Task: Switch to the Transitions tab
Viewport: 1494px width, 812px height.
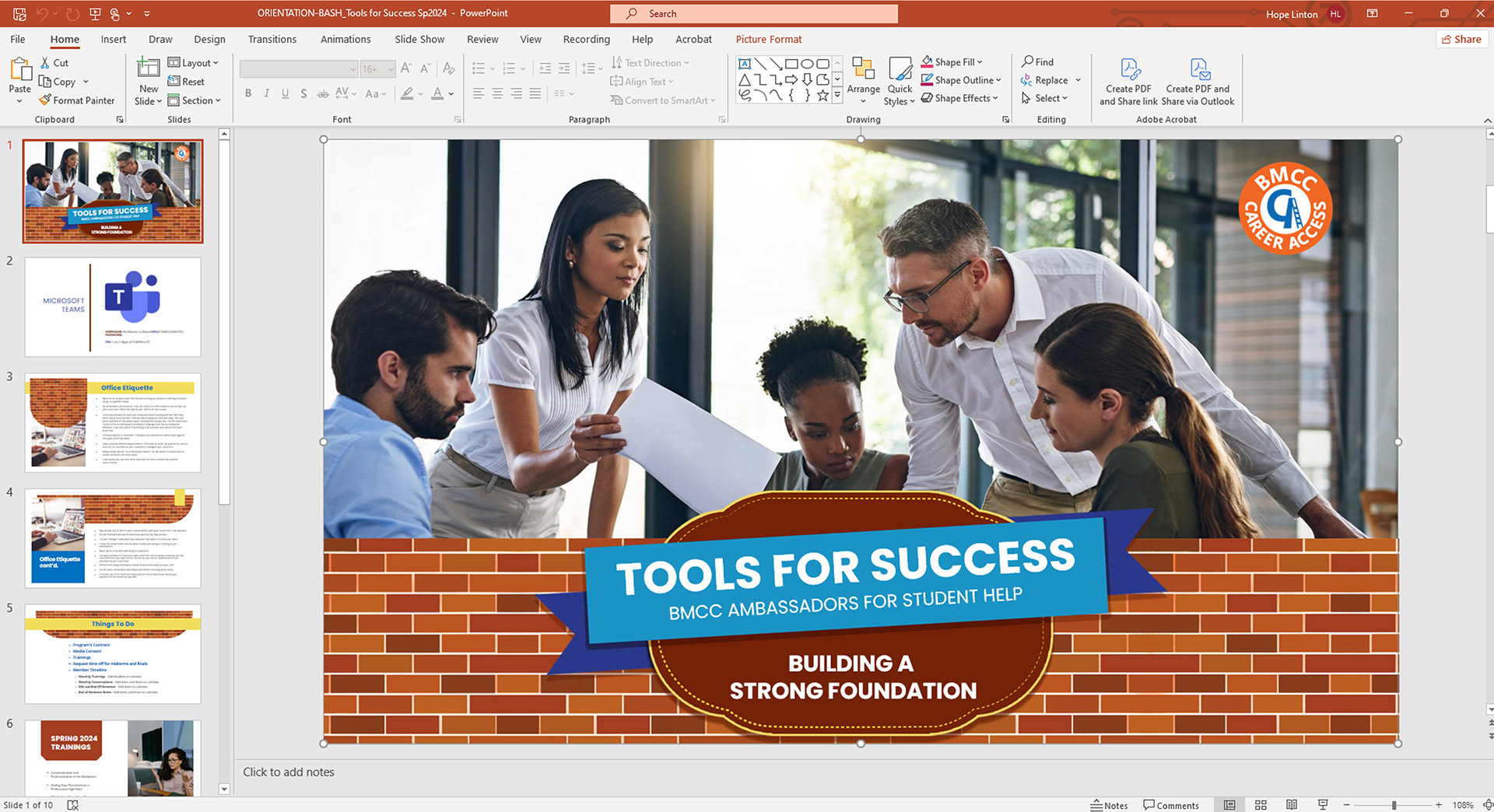Action: click(x=272, y=39)
